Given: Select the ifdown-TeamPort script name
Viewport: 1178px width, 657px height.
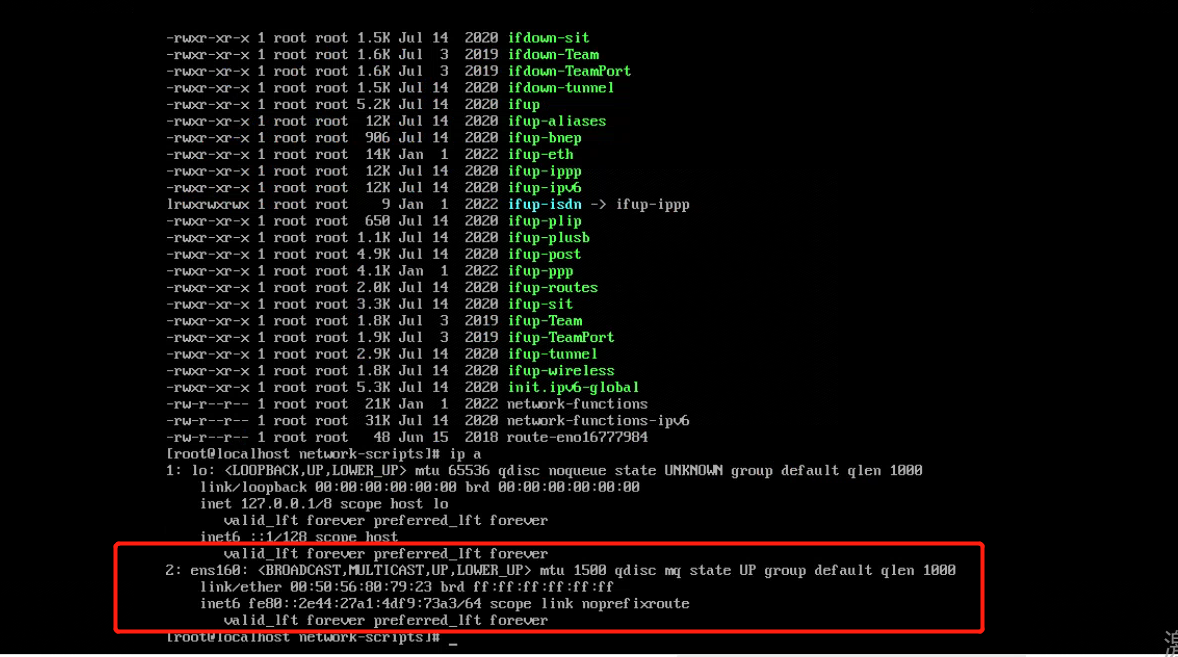Looking at the screenshot, I should tap(569, 71).
